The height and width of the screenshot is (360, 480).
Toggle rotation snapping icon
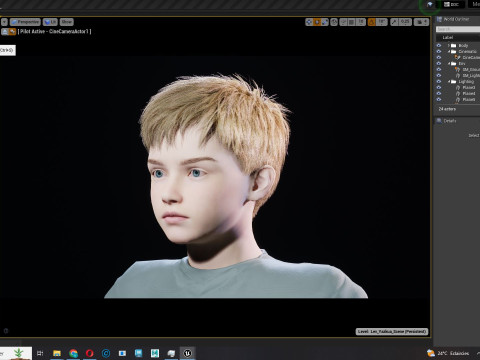[372, 22]
